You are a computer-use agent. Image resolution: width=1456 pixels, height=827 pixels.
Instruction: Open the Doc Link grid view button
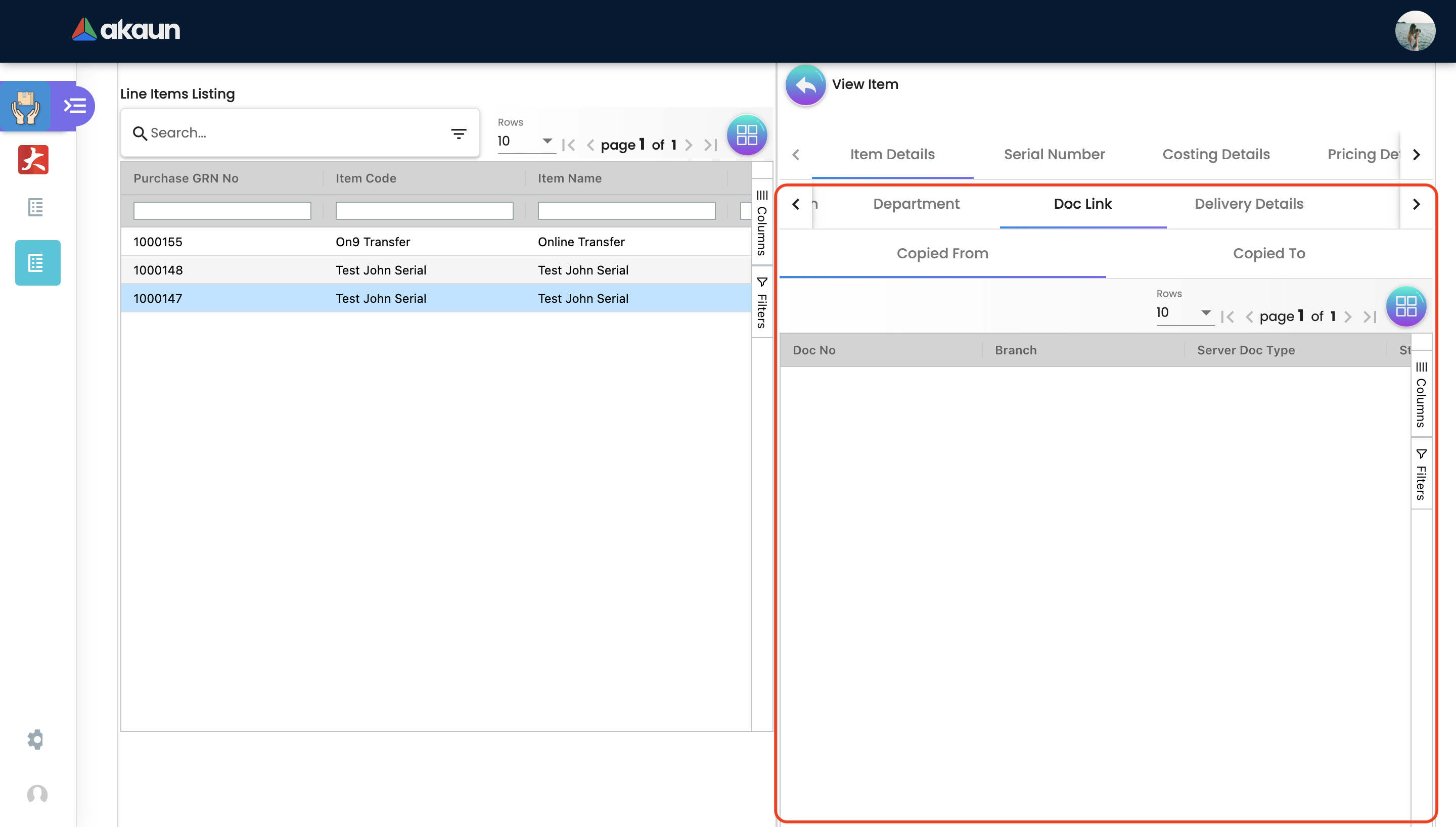click(1405, 307)
